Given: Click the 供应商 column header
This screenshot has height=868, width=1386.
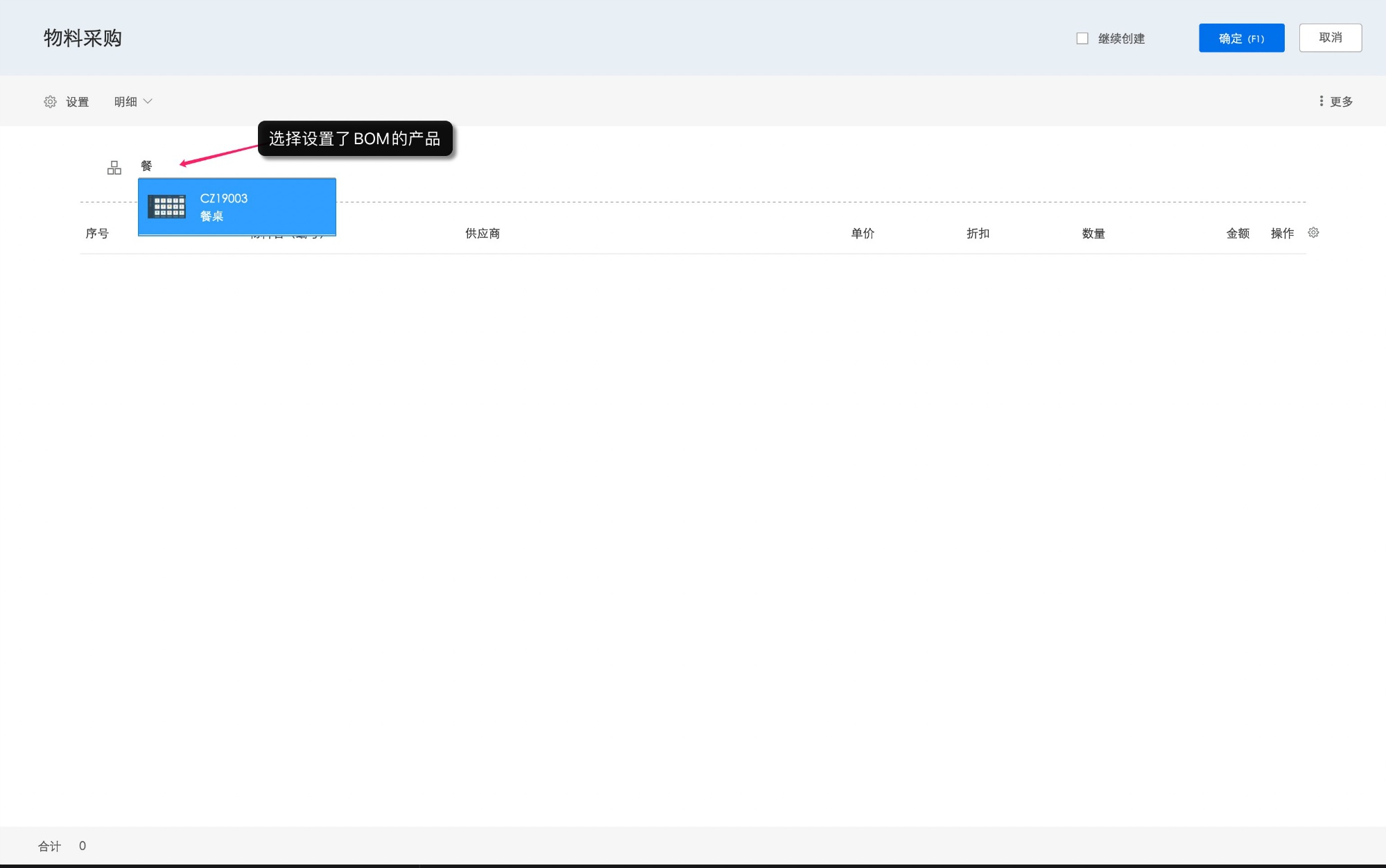Looking at the screenshot, I should pos(483,234).
